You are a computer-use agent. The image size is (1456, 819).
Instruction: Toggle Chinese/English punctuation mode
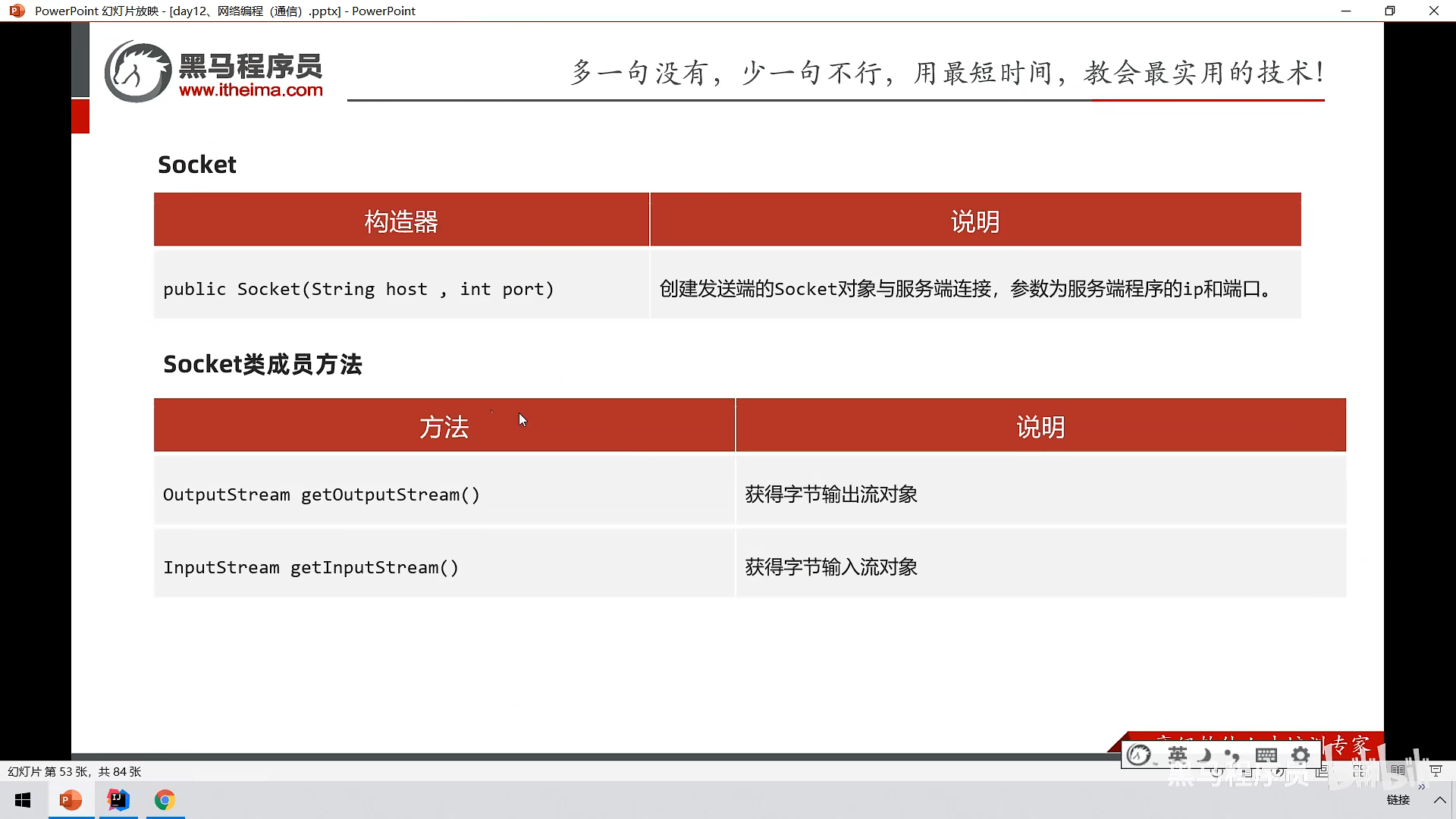pyautogui.click(x=1233, y=755)
